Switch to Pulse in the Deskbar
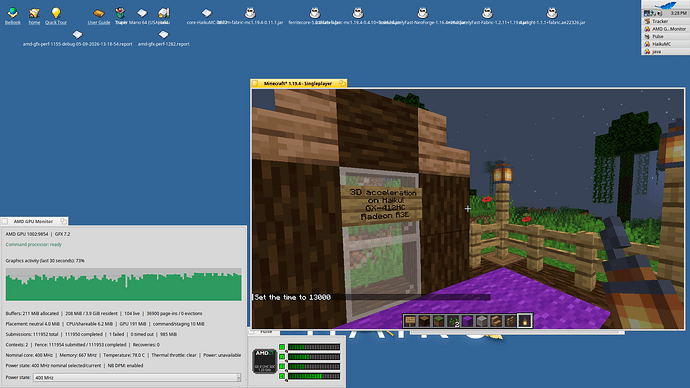Image resolution: width=690 pixels, height=388 pixels. (664, 37)
